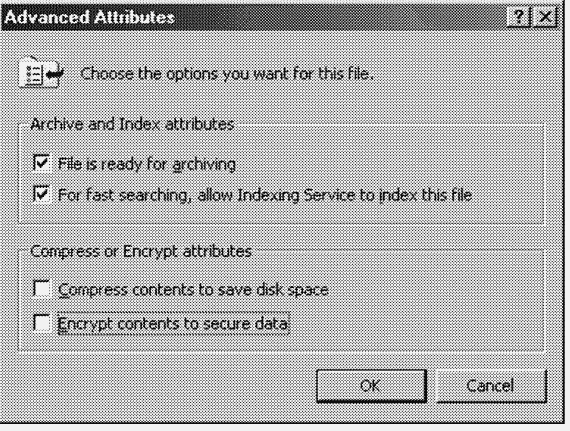
Task: Click blank dialog area left of OK button
Action: (164, 385)
